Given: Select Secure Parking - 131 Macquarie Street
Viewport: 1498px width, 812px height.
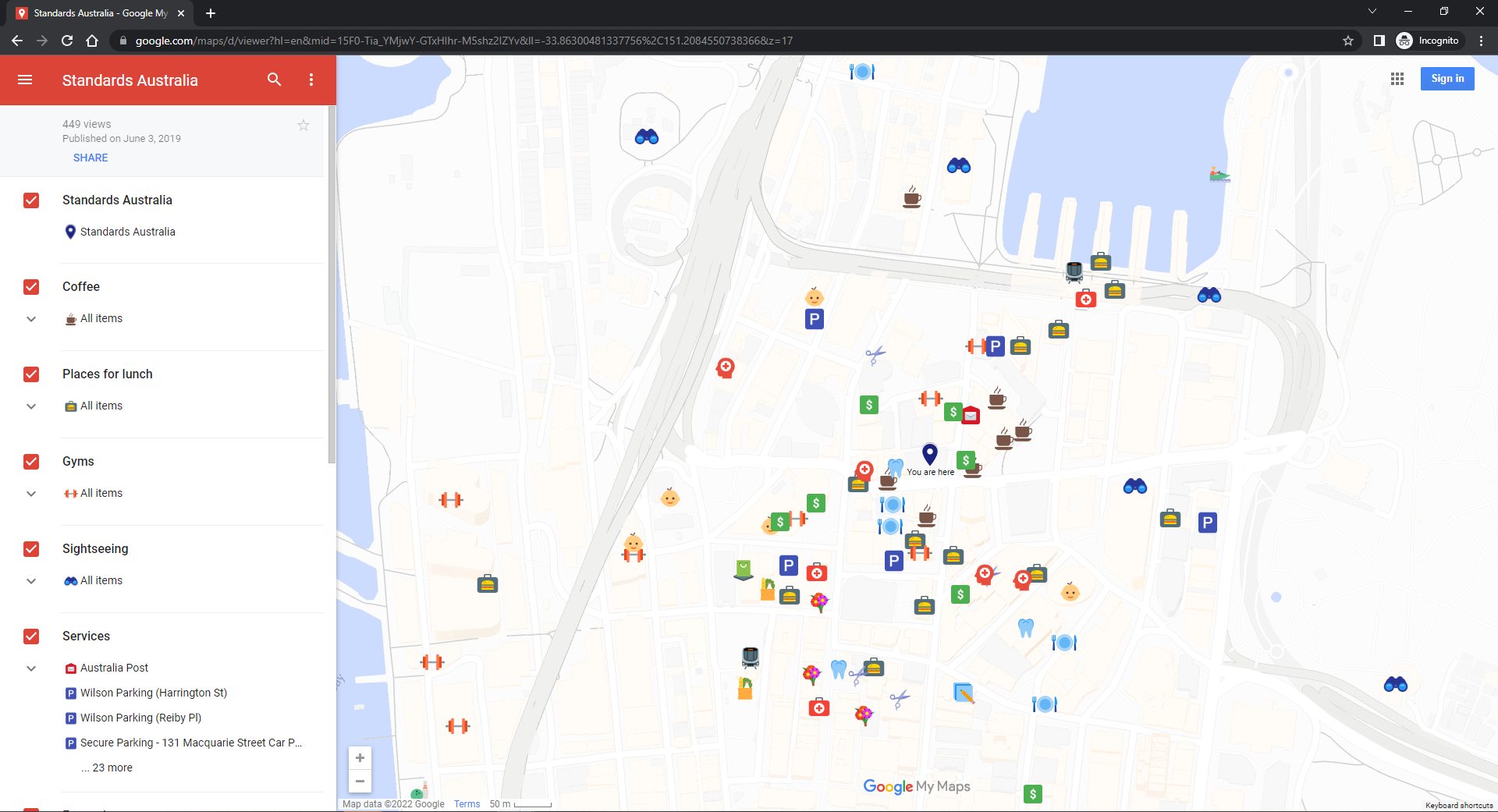Looking at the screenshot, I should point(184,743).
